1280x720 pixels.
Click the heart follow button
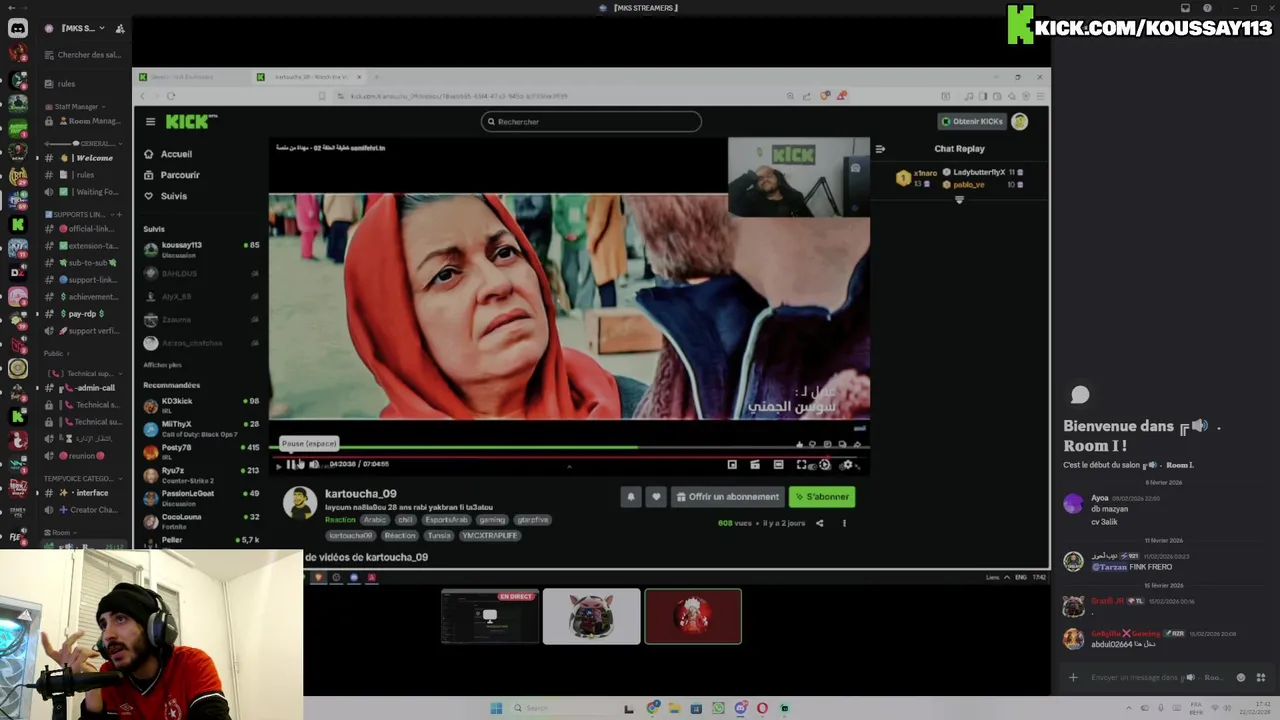tap(656, 497)
